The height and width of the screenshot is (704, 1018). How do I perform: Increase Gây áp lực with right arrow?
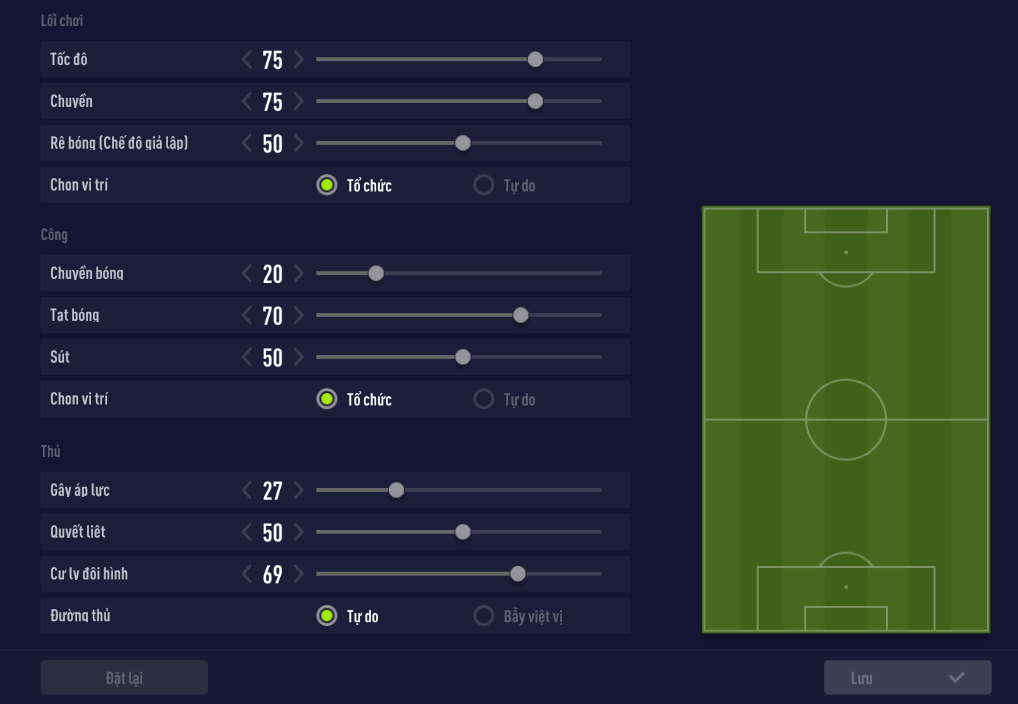(298, 491)
